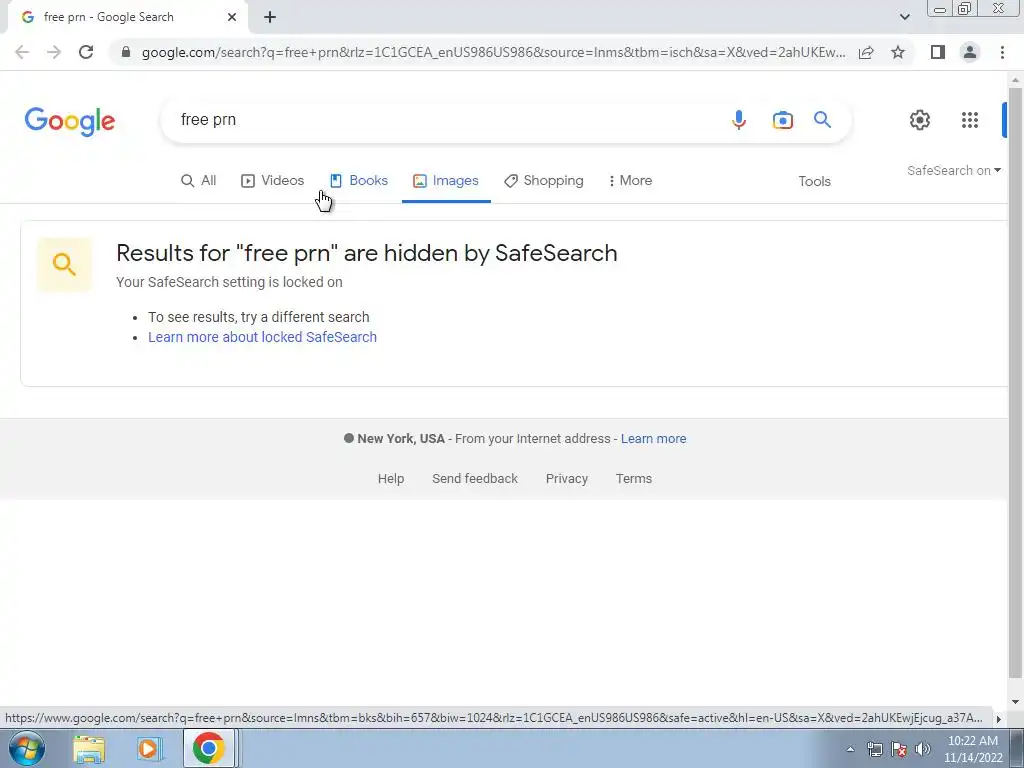Switch to the Videos results tab
Image resolution: width=1024 pixels, height=768 pixels.
tap(272, 181)
